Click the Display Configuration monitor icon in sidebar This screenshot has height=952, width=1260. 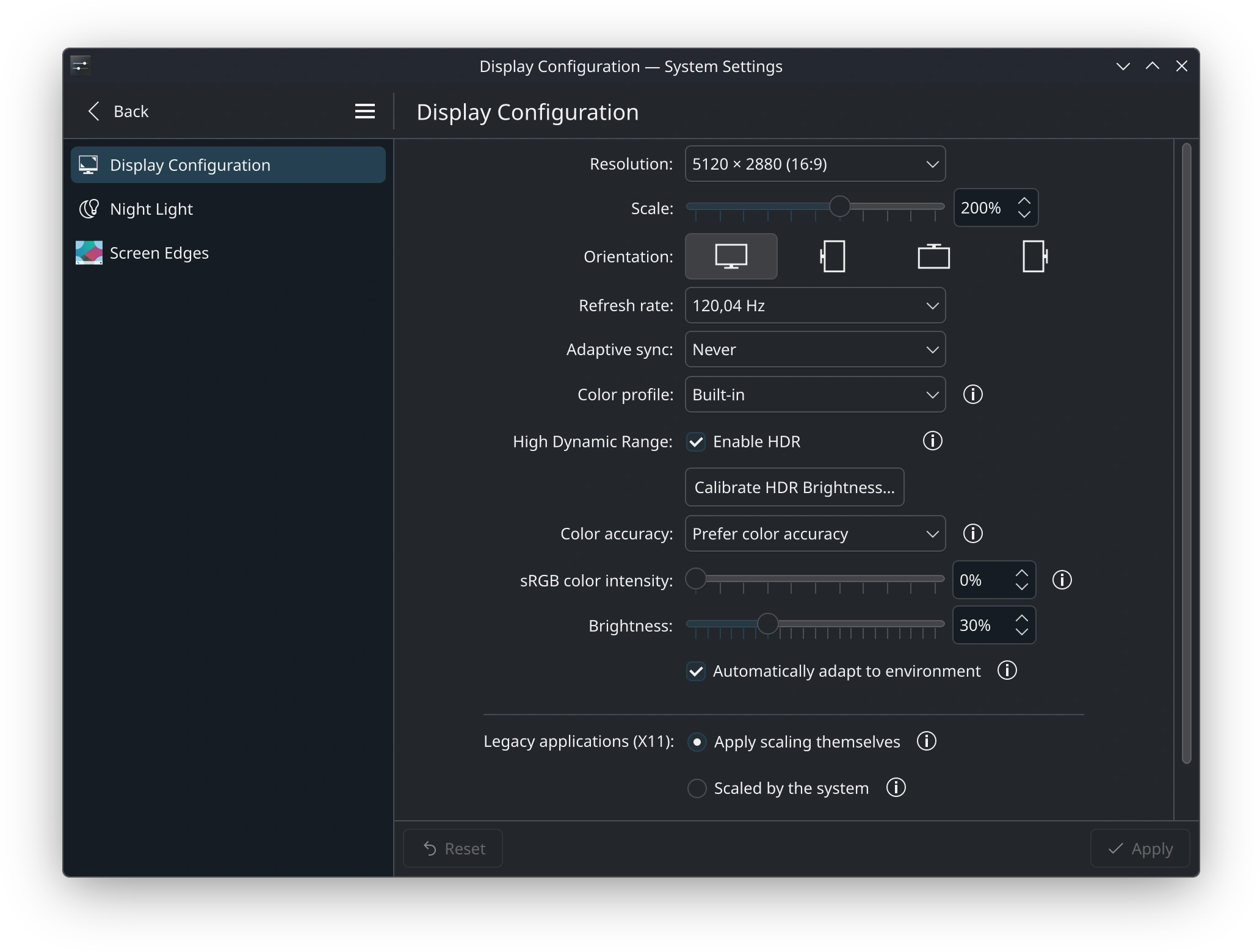tap(89, 165)
